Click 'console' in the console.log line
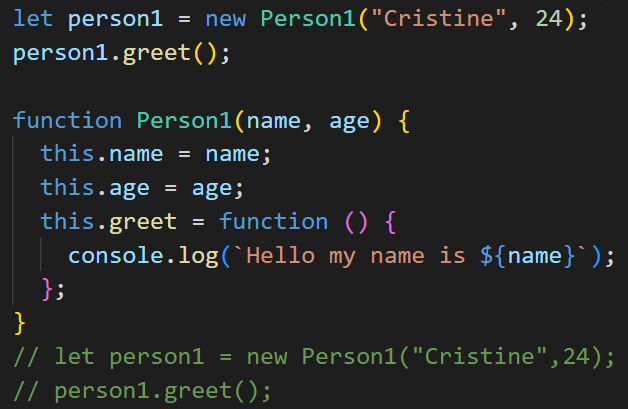The height and width of the screenshot is (409, 628). pyautogui.click(x=116, y=256)
